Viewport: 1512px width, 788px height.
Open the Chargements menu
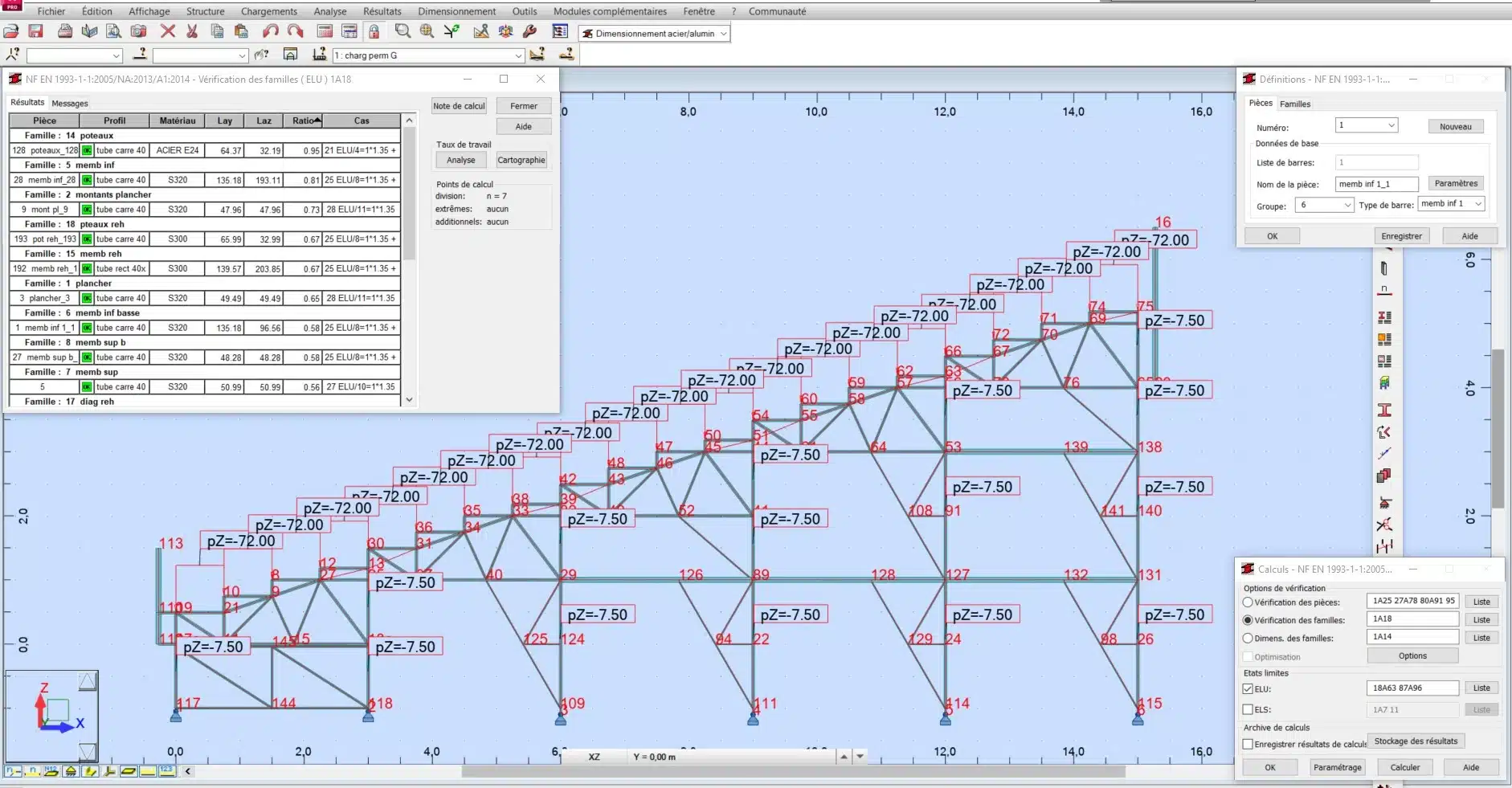tap(268, 11)
